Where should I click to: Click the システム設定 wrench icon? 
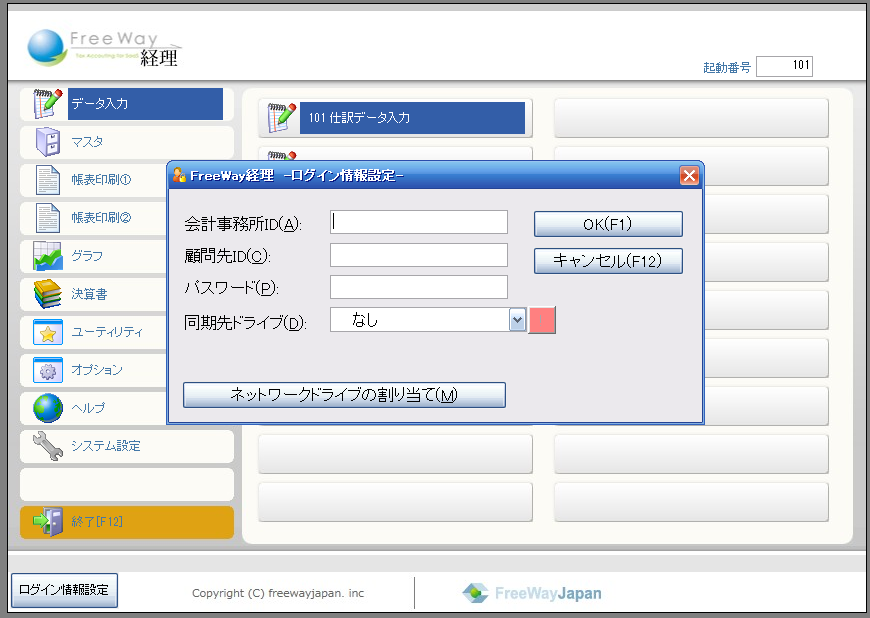(x=47, y=446)
